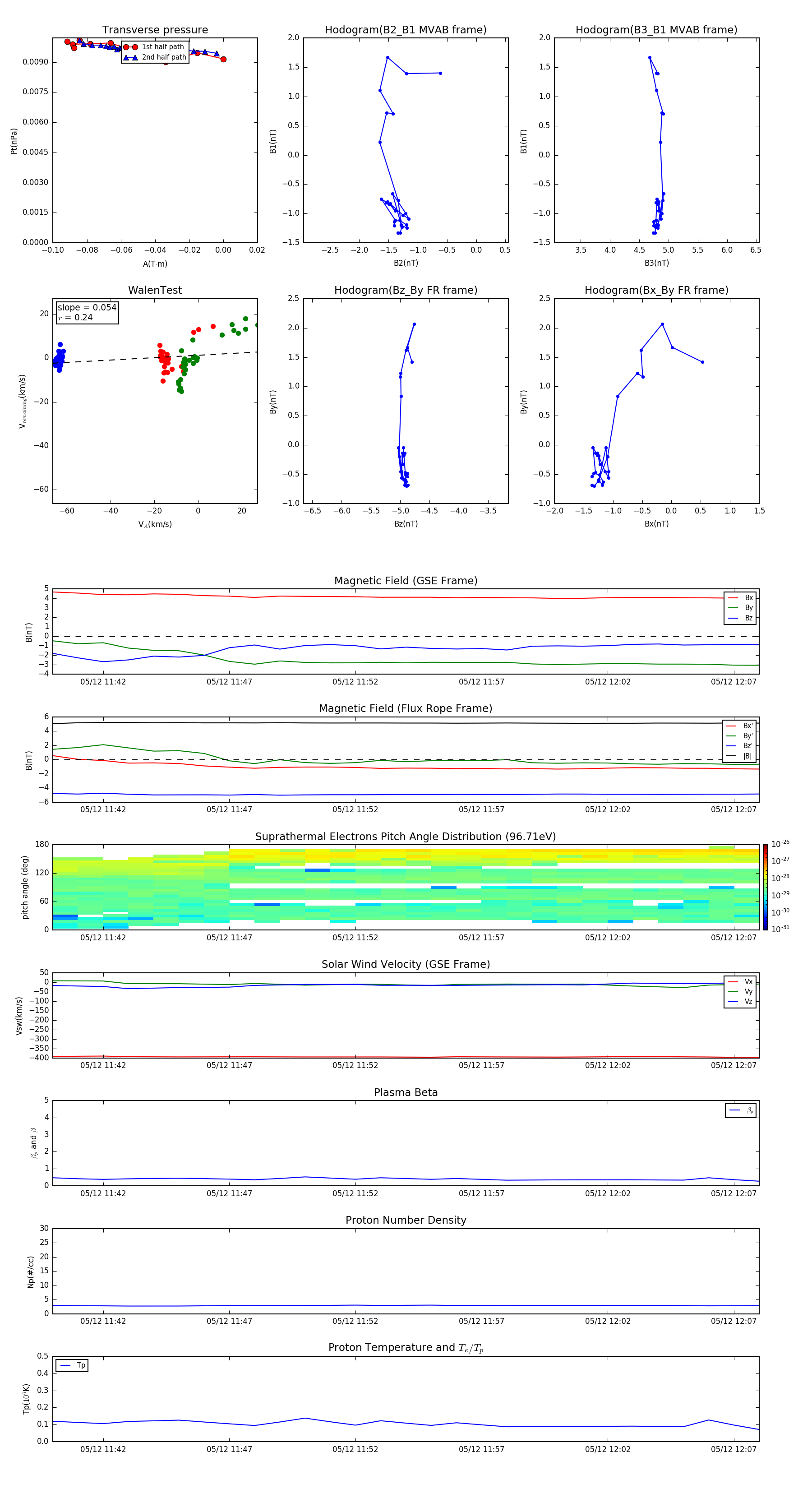
Task: Select the 'Hodogram(Bx_By FR frame)' title
Action: coord(656,290)
